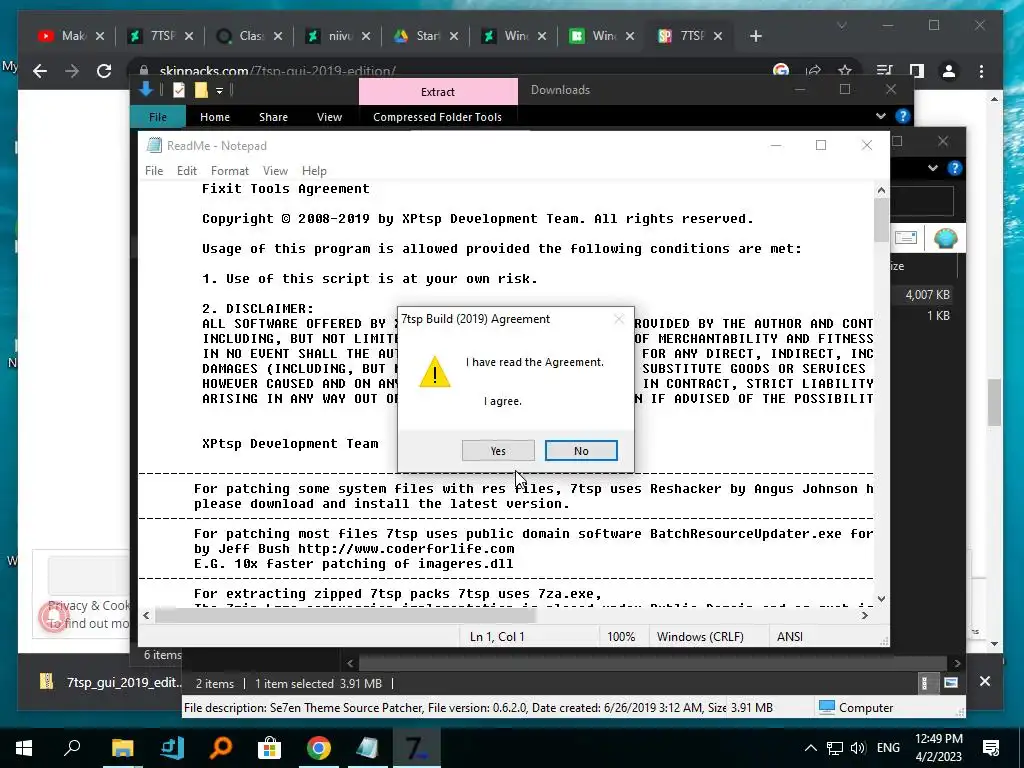Switch to View tab in Explorer ribbon
1024x768 pixels.
coord(329,117)
